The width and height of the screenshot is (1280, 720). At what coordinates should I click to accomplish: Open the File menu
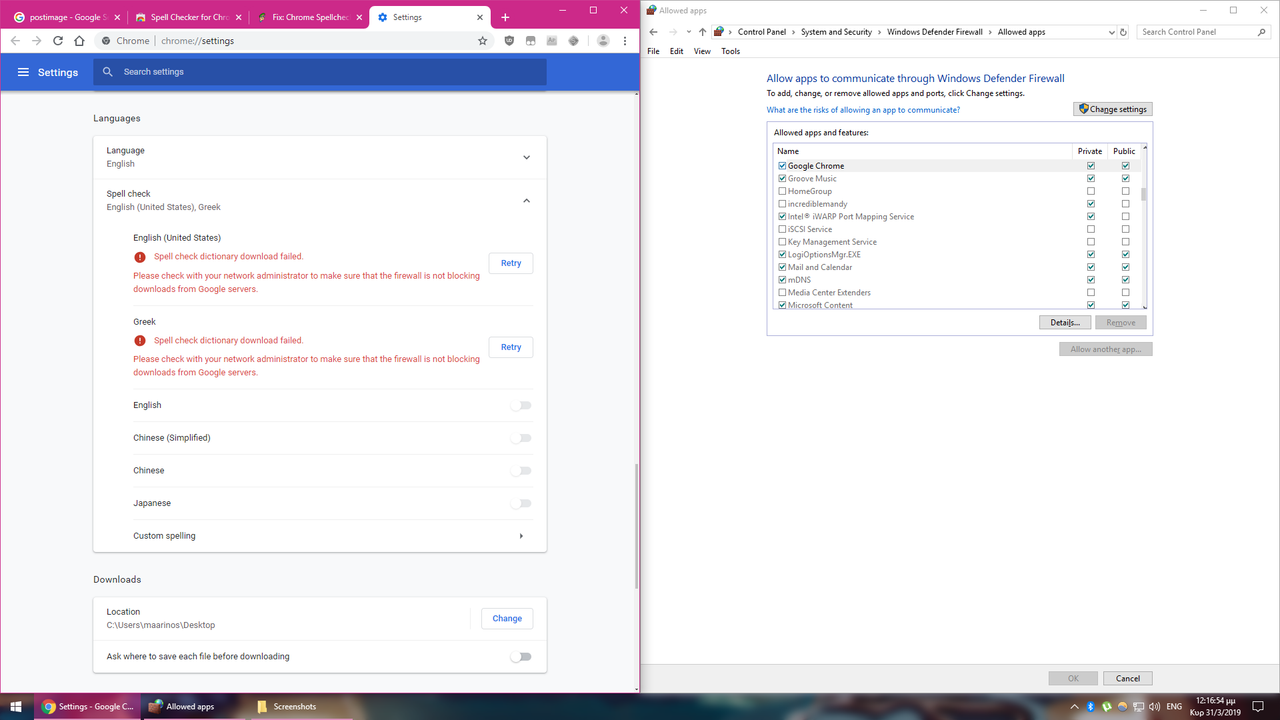(x=653, y=51)
